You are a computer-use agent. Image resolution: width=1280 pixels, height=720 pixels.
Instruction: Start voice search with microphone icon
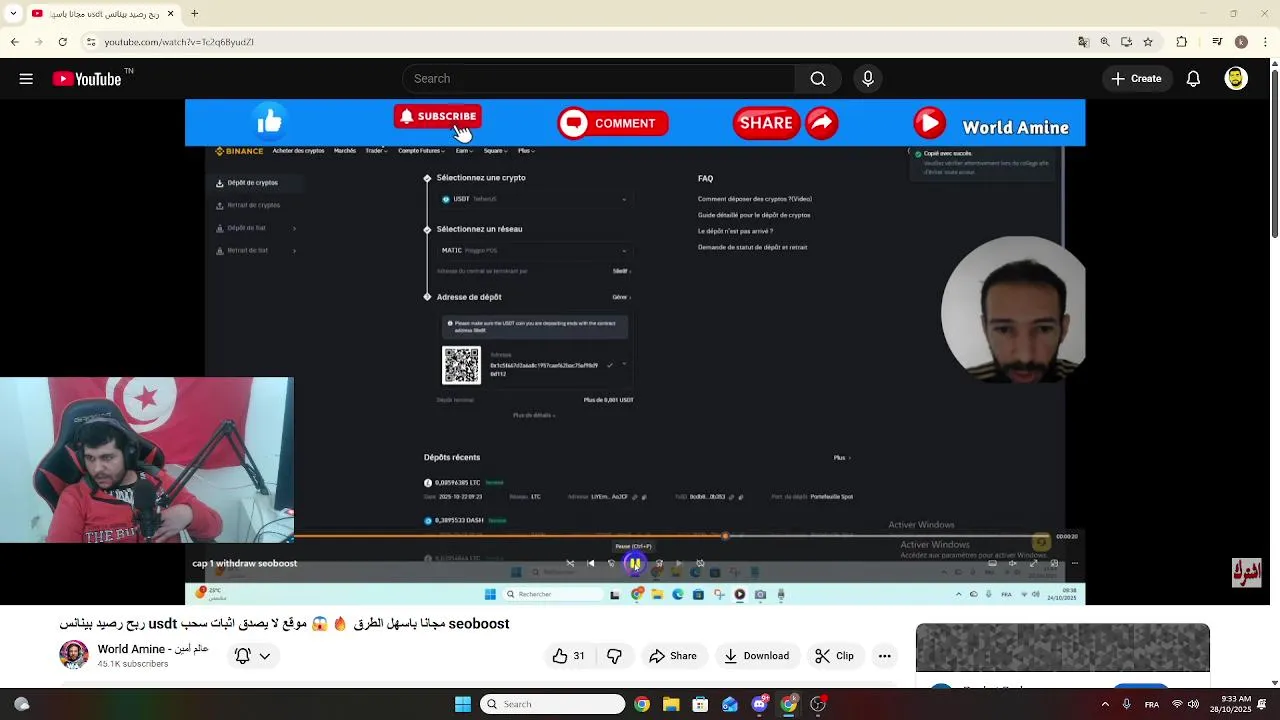pyautogui.click(x=867, y=79)
